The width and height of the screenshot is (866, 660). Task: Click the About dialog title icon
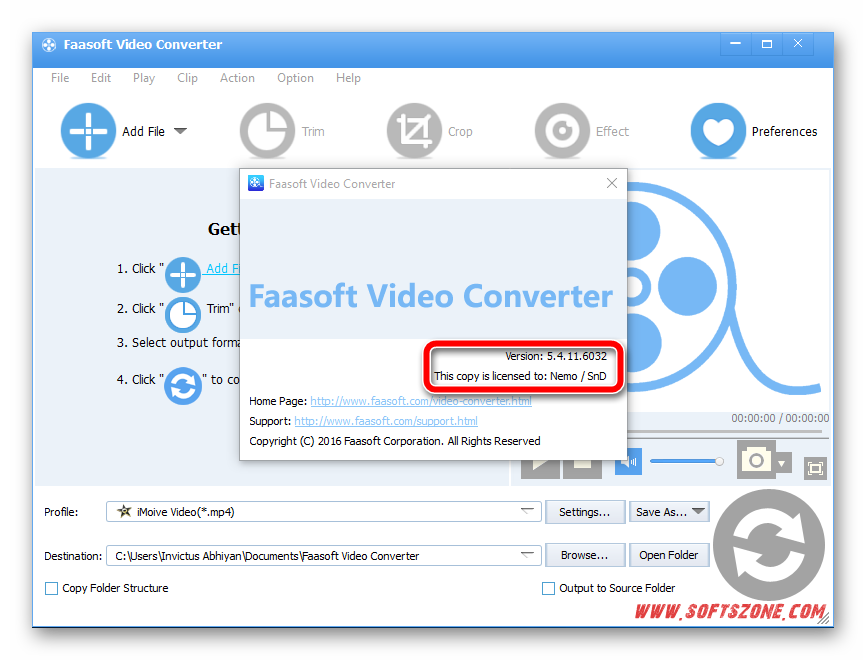(256, 183)
